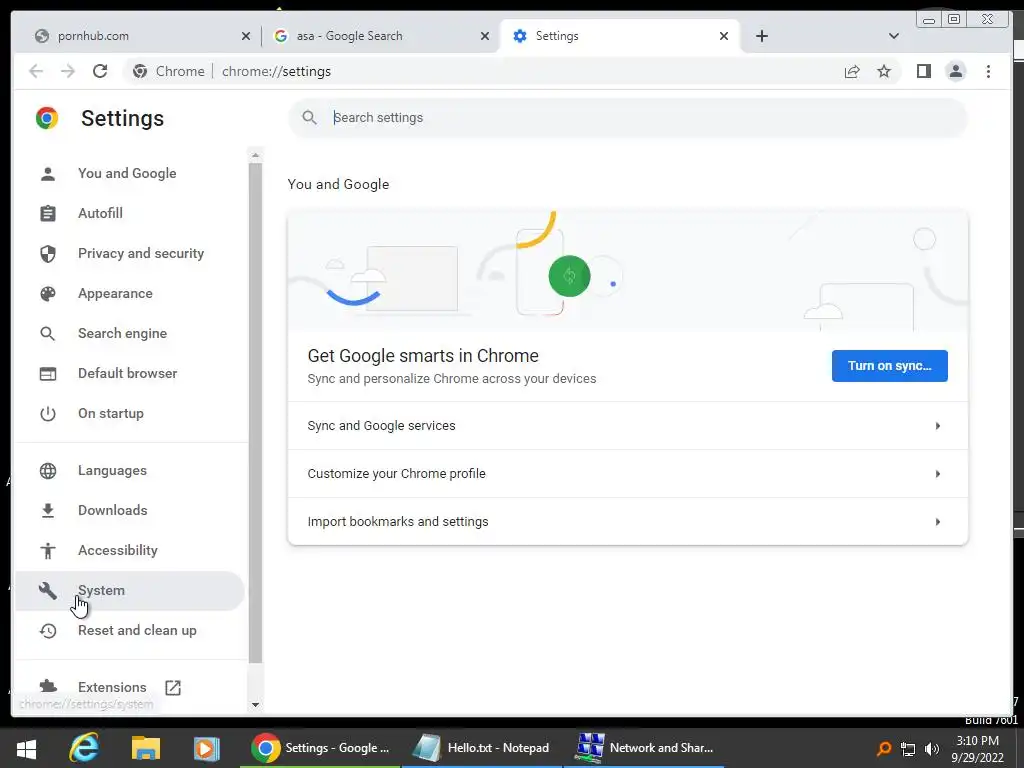Click the Chrome site info icon
This screenshot has height=768, width=1024.
tap(140, 71)
